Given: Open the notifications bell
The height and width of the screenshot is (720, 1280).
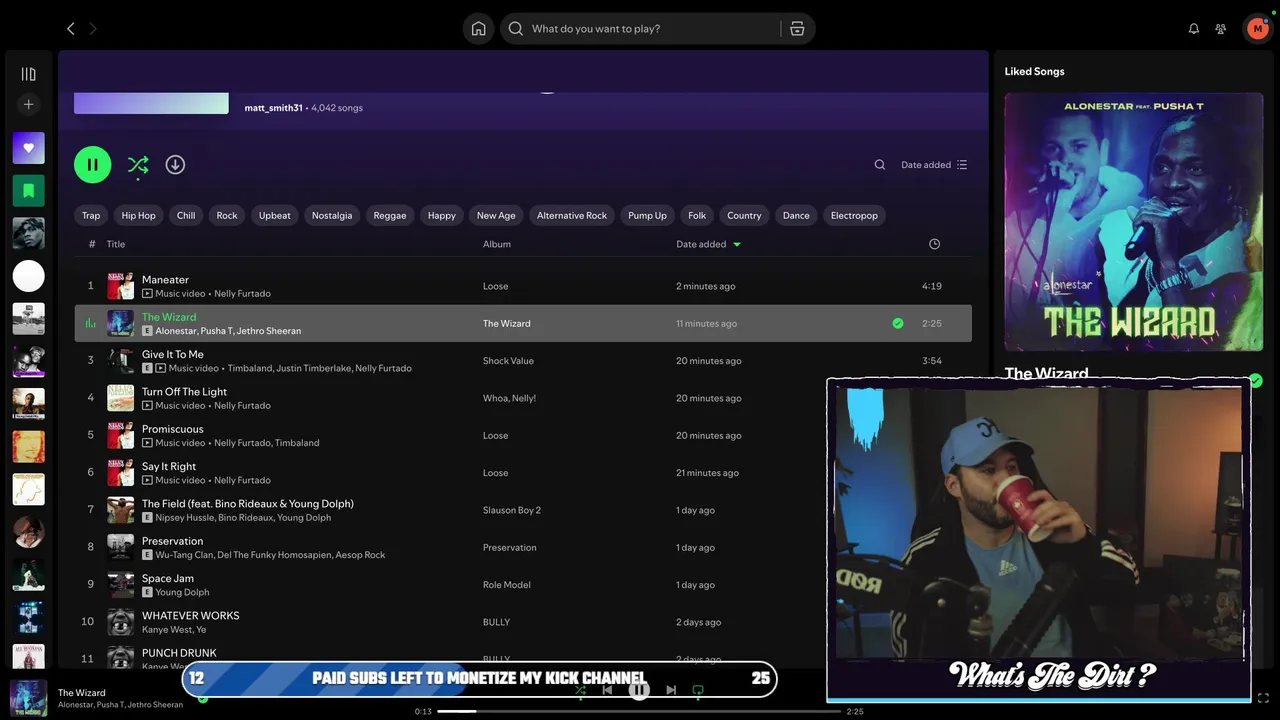Looking at the screenshot, I should coord(1193,29).
